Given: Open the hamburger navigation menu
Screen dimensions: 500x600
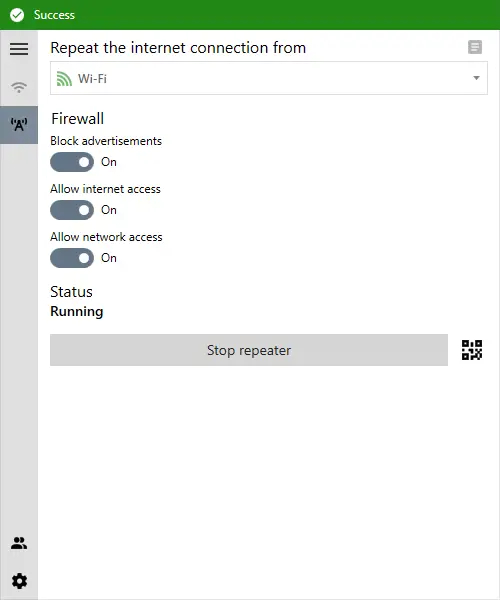Looking at the screenshot, I should (19, 49).
